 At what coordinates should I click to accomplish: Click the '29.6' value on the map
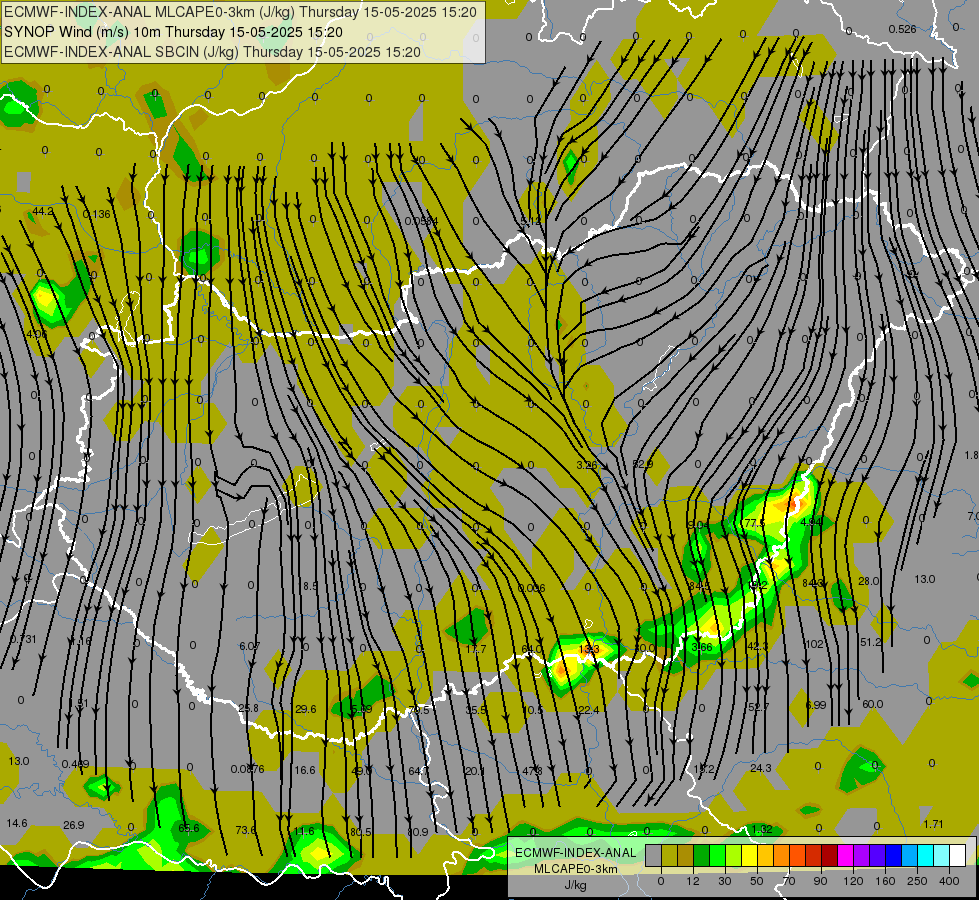coord(305,709)
